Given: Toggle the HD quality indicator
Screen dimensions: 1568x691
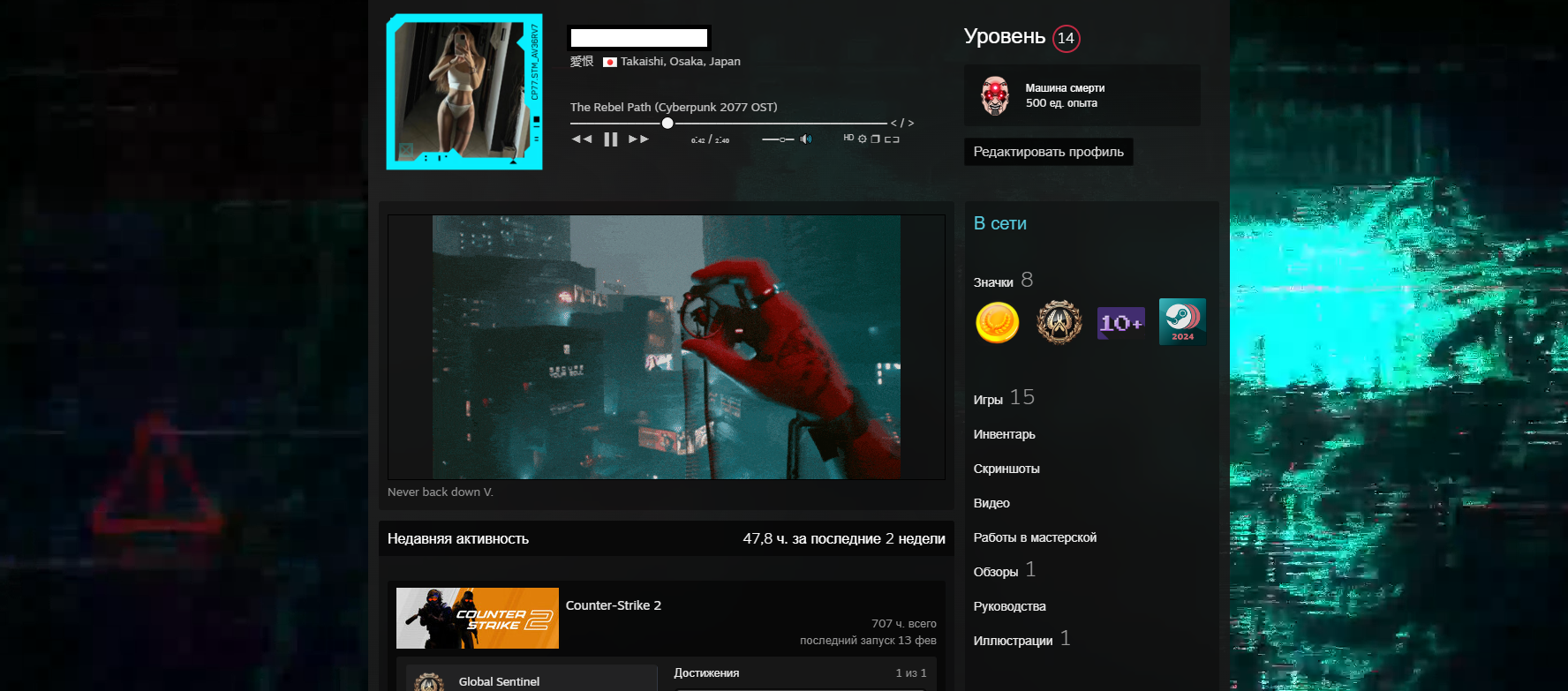Looking at the screenshot, I should [x=848, y=138].
